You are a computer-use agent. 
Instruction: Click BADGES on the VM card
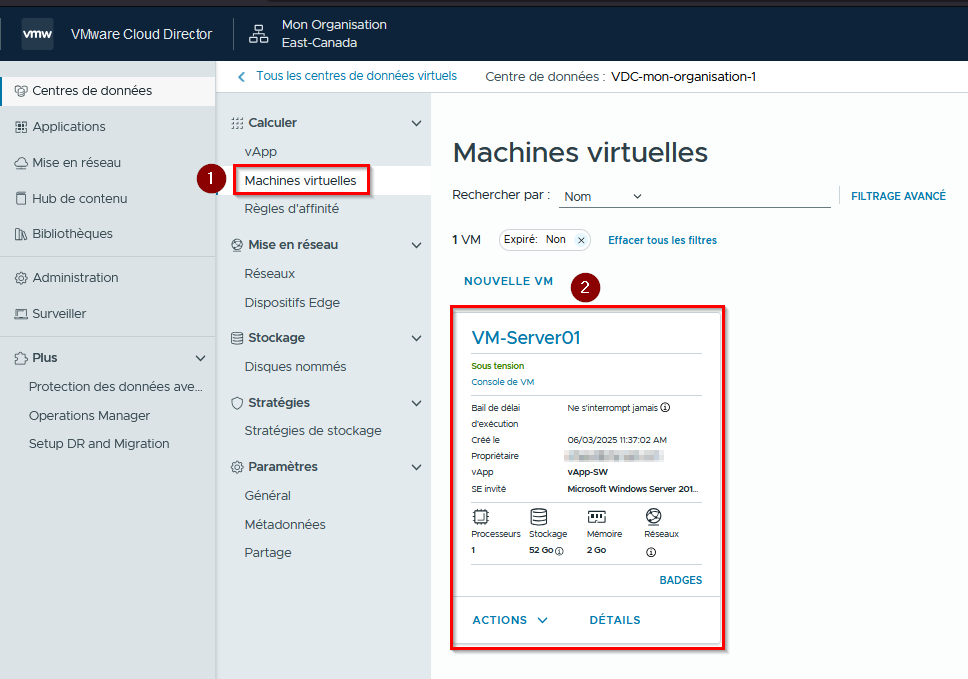[680, 580]
